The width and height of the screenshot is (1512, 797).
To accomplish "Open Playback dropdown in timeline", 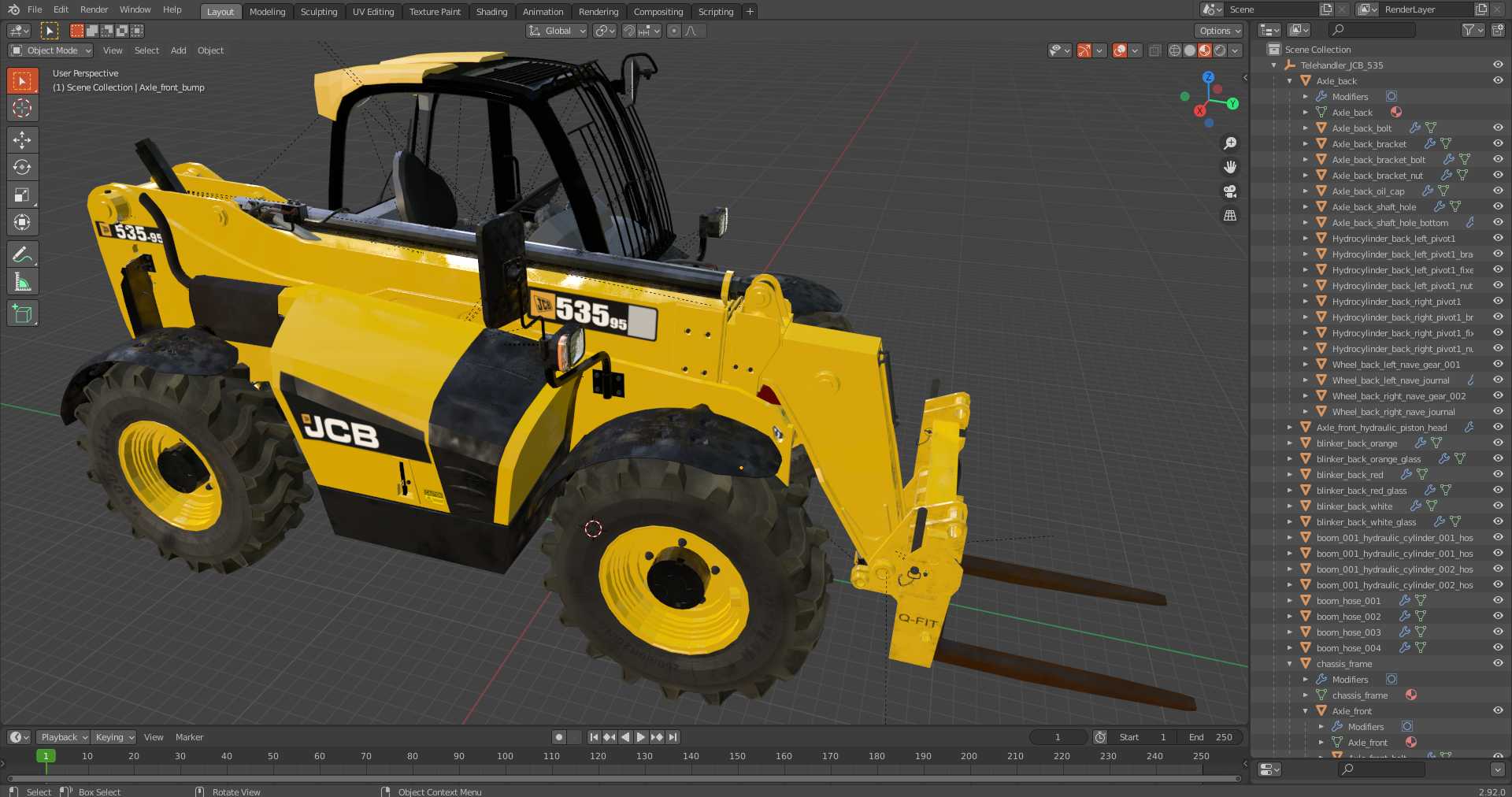I will (63, 737).
